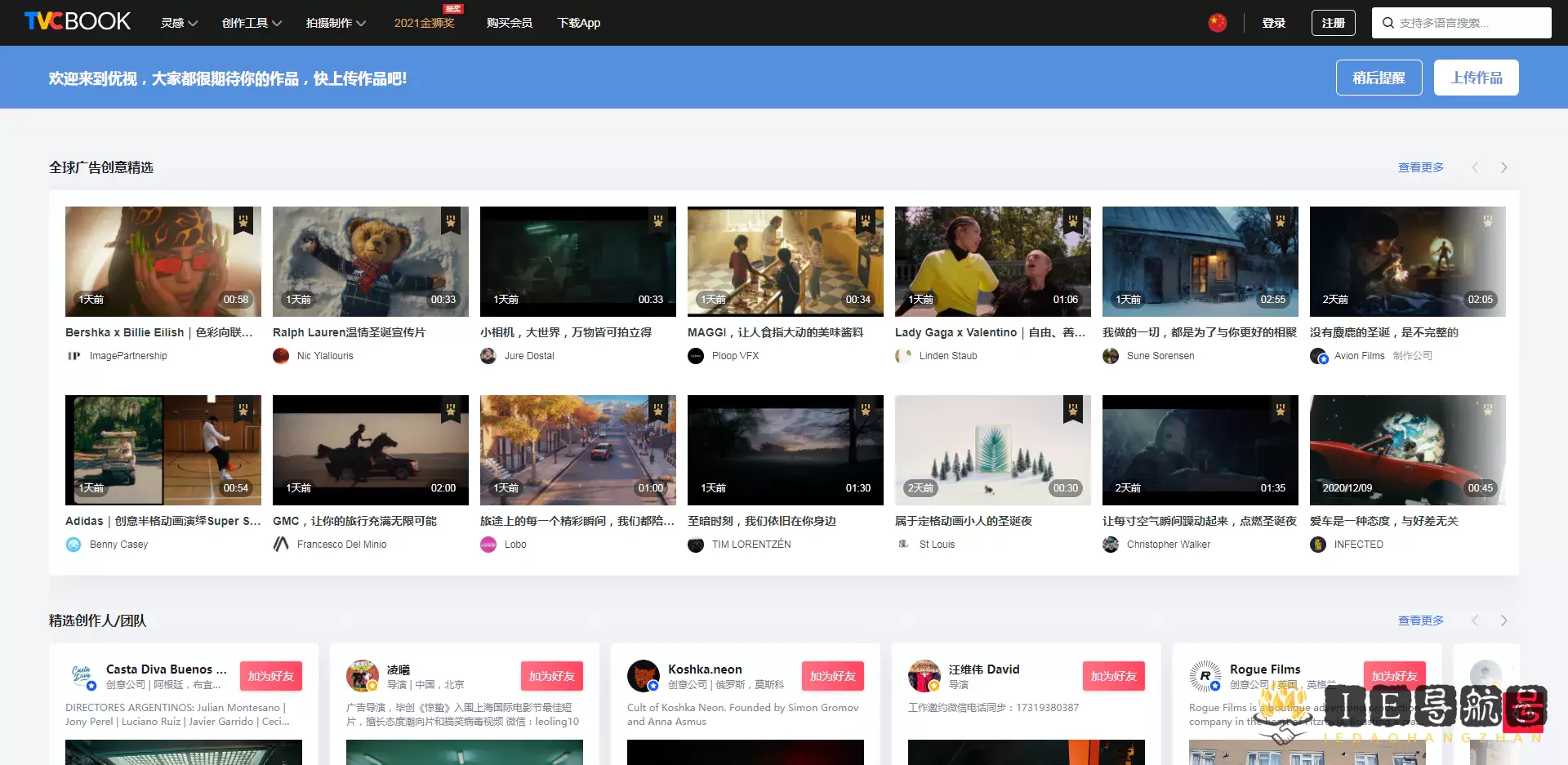Bookmark the Ralph Lauren teddy bear video

point(450,220)
